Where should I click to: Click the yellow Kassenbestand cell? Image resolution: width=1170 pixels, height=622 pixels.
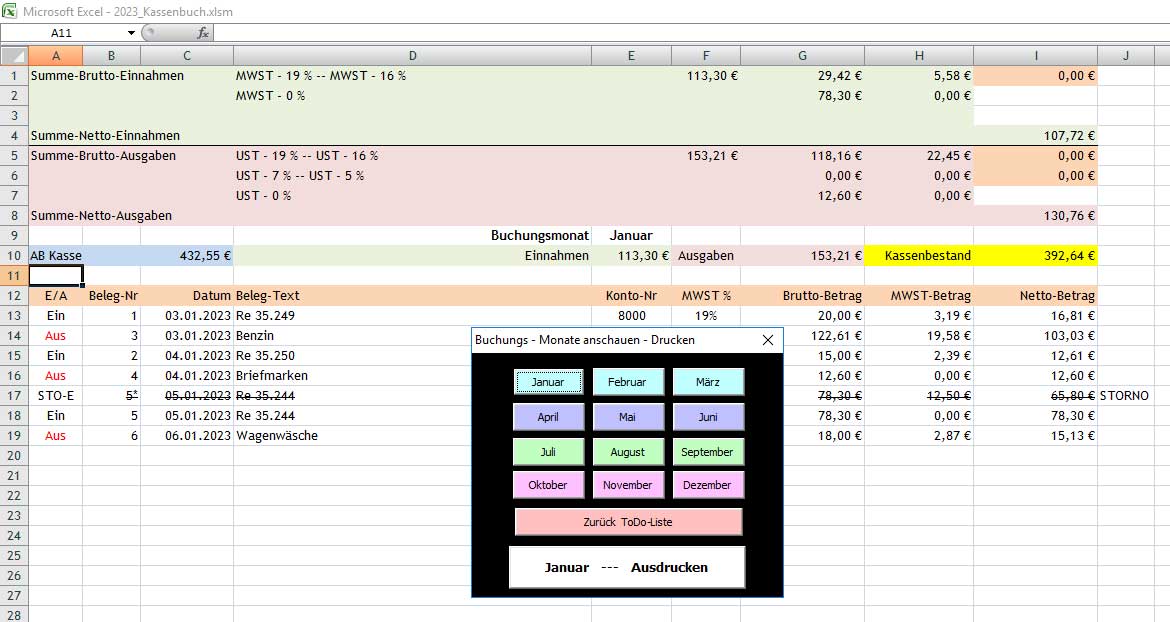(927, 256)
